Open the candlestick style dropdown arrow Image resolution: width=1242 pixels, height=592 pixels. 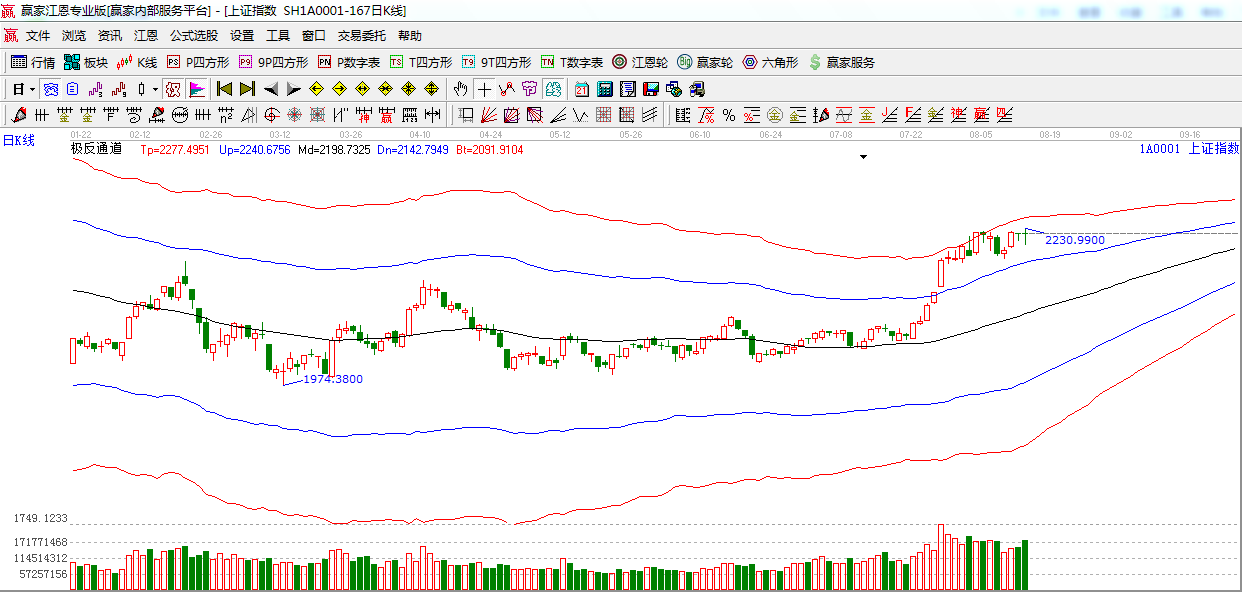[155, 89]
